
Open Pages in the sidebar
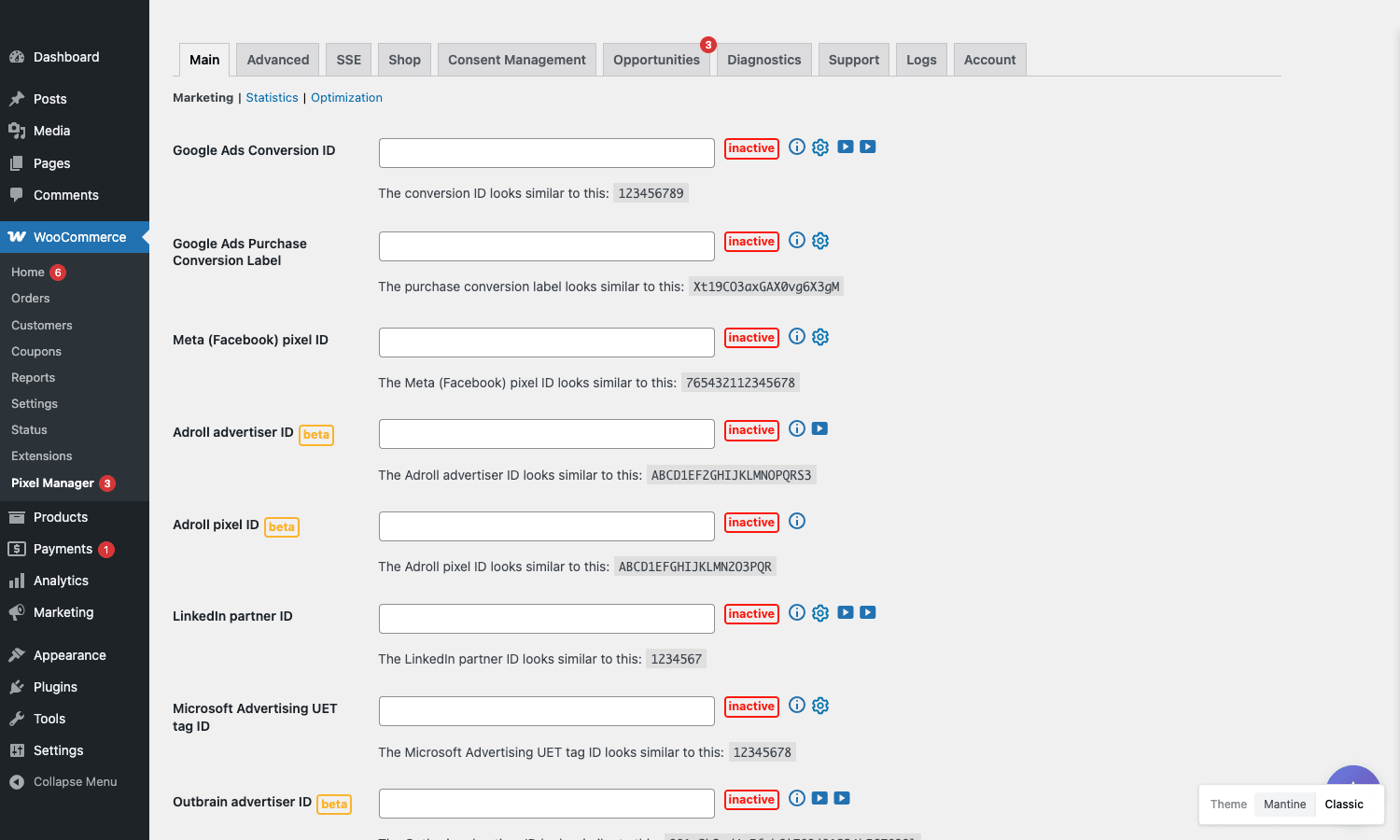point(75,163)
